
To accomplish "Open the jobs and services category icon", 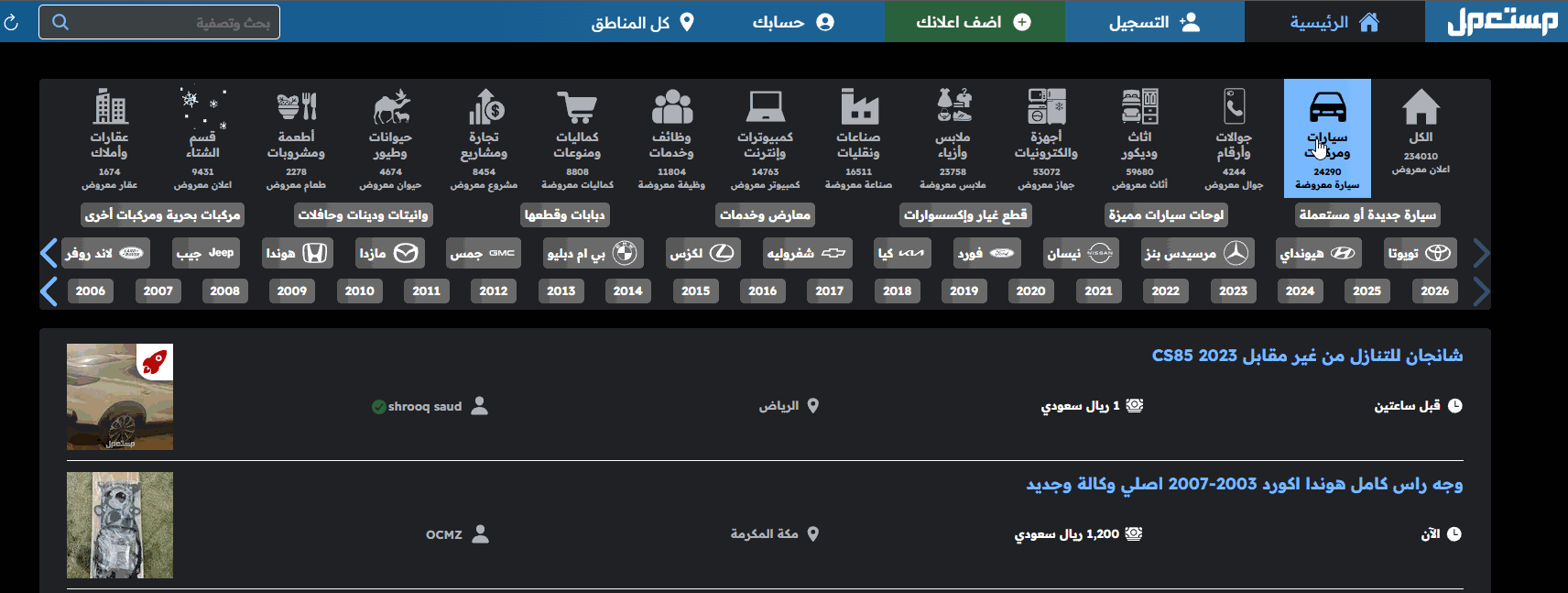I will tap(671, 108).
